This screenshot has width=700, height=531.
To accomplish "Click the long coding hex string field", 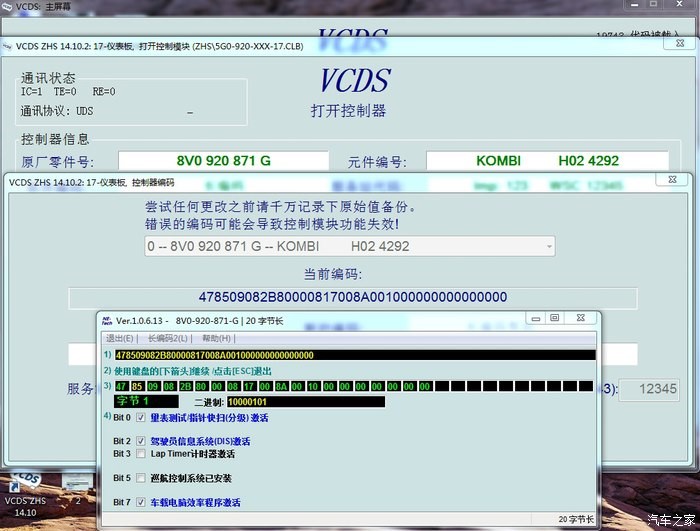I will point(355,355).
